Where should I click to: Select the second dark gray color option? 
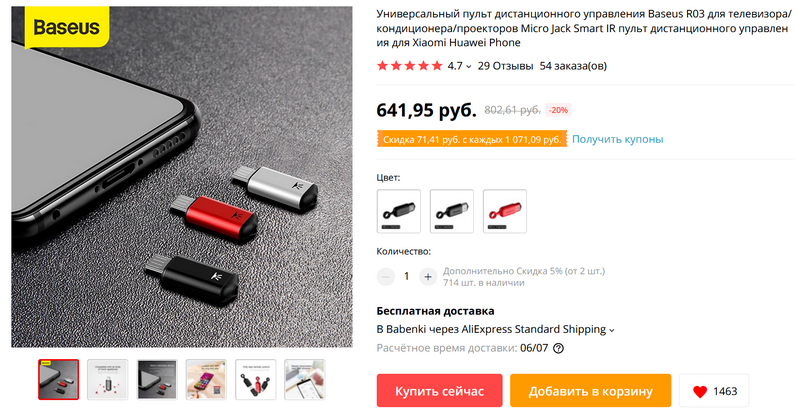tap(452, 211)
